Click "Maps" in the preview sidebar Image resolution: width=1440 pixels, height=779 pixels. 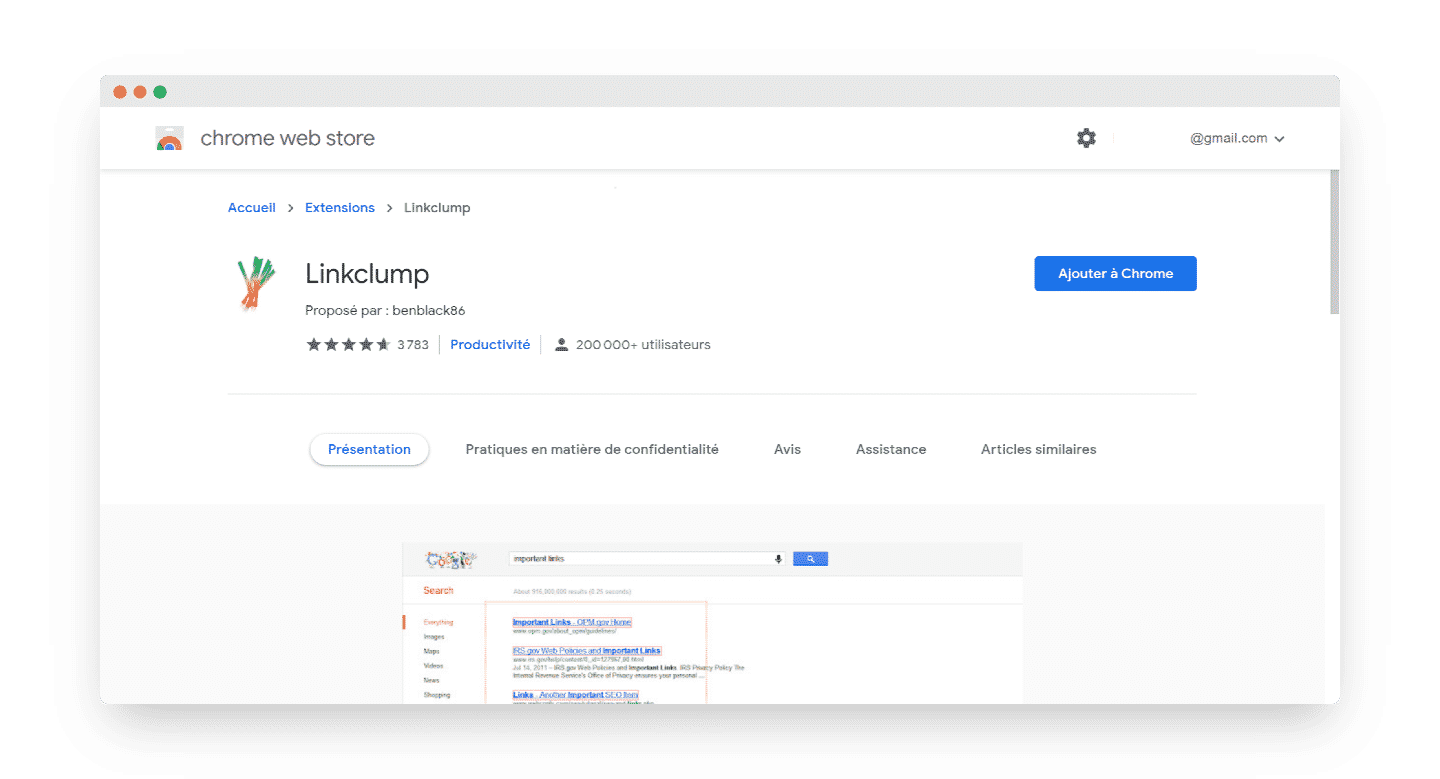coord(432,651)
